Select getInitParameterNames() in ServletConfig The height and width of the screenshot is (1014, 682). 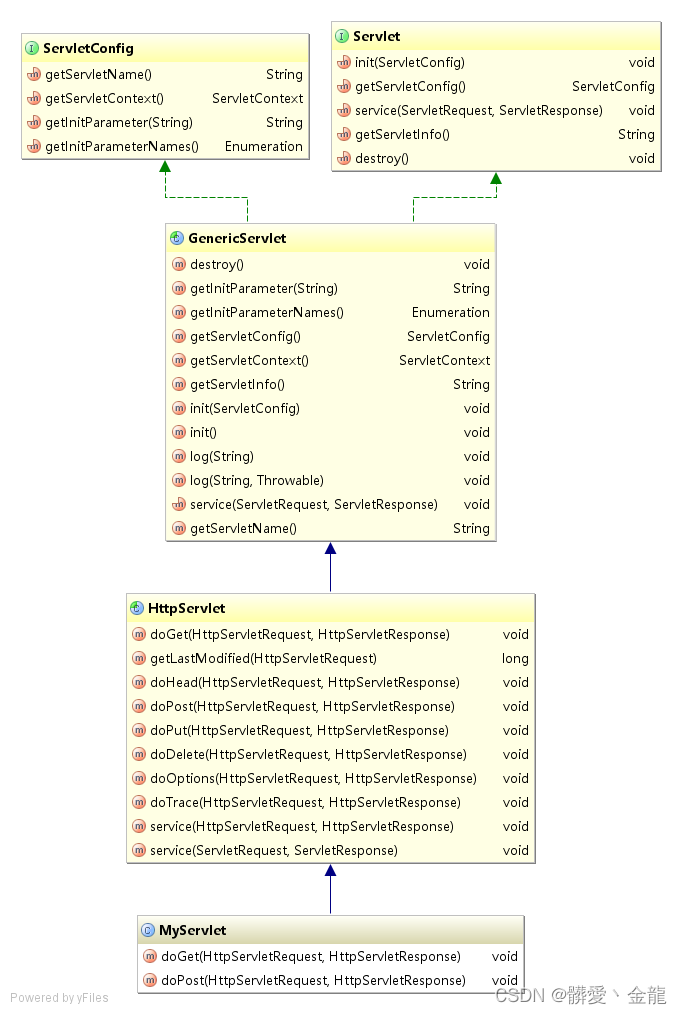tap(122, 146)
